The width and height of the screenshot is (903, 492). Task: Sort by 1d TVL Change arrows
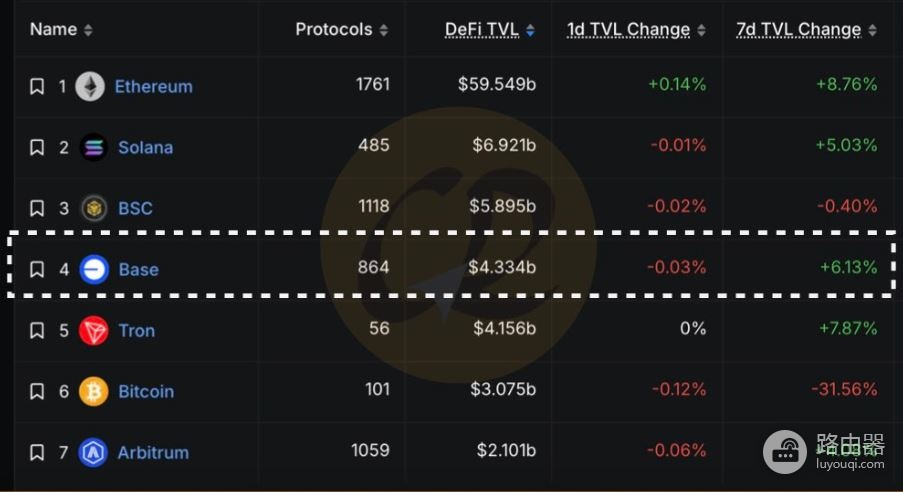pos(701,30)
